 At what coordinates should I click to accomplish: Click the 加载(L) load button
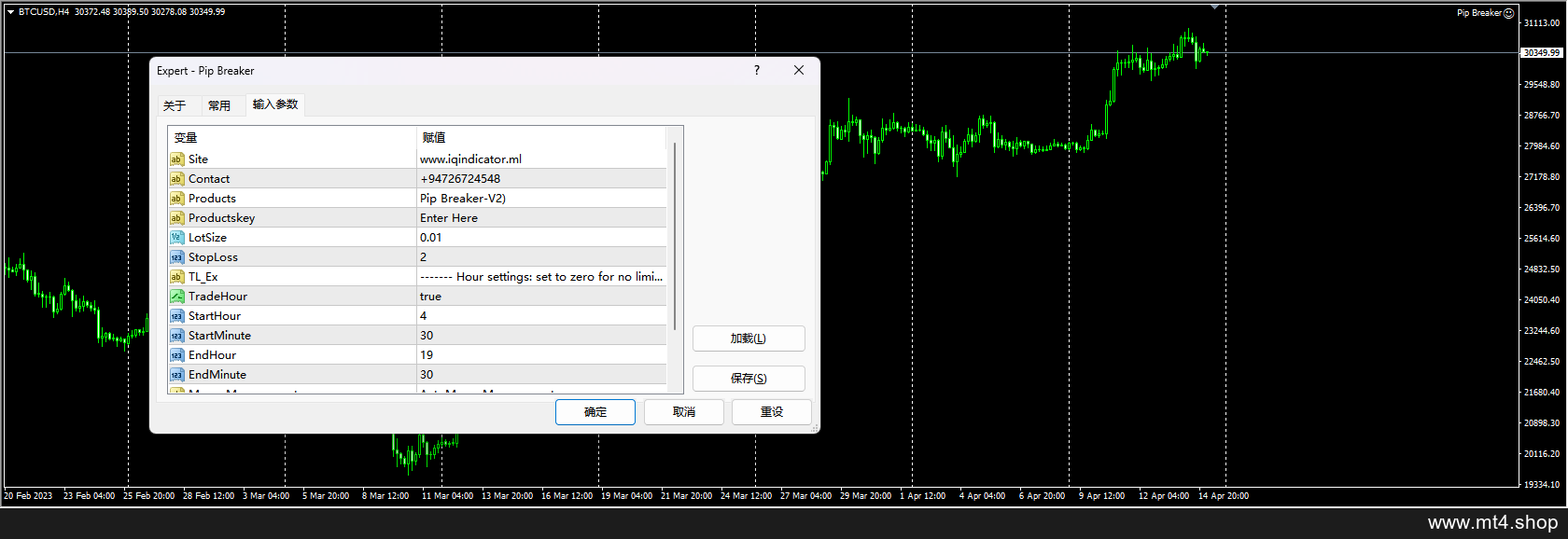point(749,339)
